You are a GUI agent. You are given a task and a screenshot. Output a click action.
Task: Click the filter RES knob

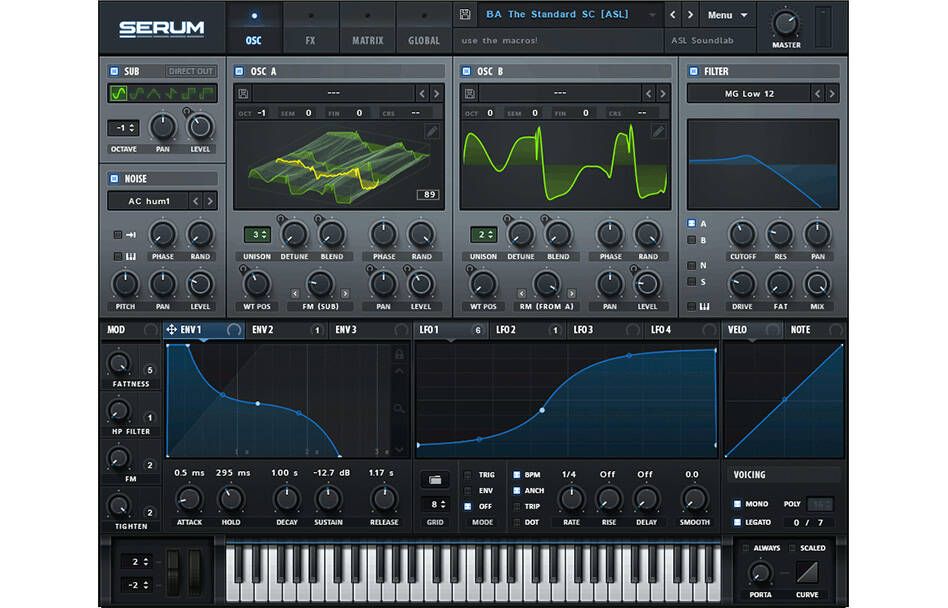pyautogui.click(x=779, y=234)
